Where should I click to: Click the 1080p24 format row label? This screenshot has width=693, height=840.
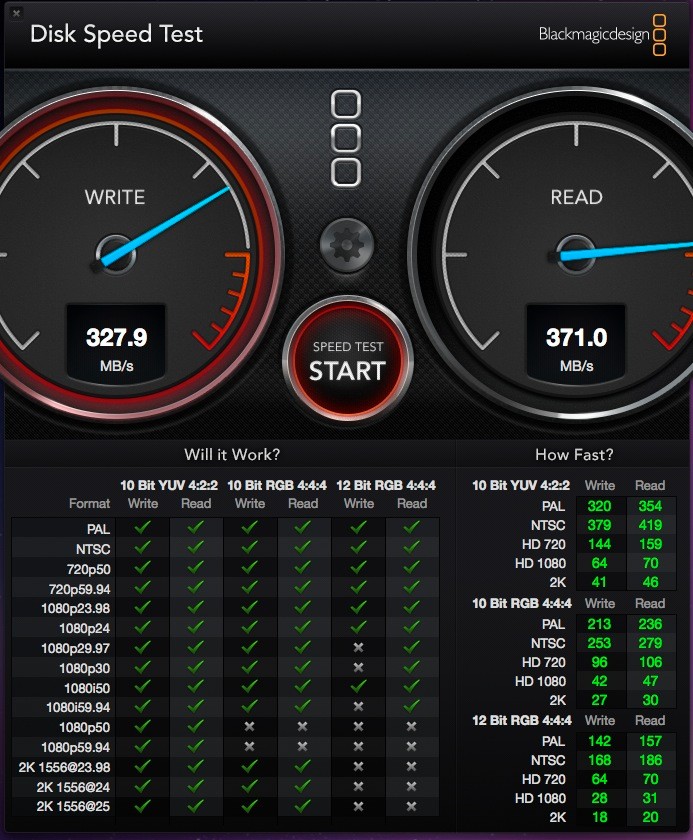(x=85, y=628)
